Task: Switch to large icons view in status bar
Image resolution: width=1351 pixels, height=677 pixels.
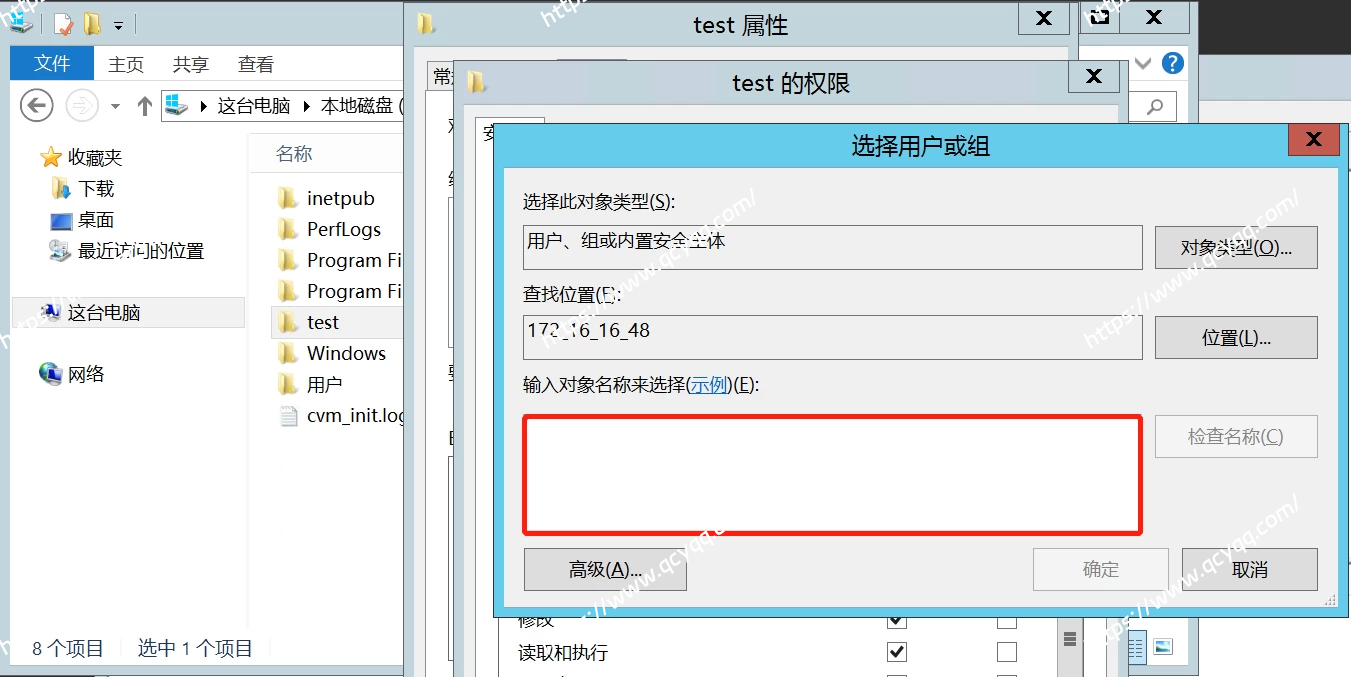Action: pyautogui.click(x=1162, y=647)
